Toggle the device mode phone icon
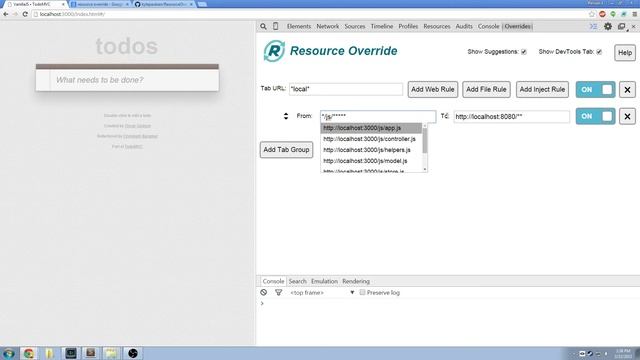This screenshot has width=640, height=360. pos(276,26)
